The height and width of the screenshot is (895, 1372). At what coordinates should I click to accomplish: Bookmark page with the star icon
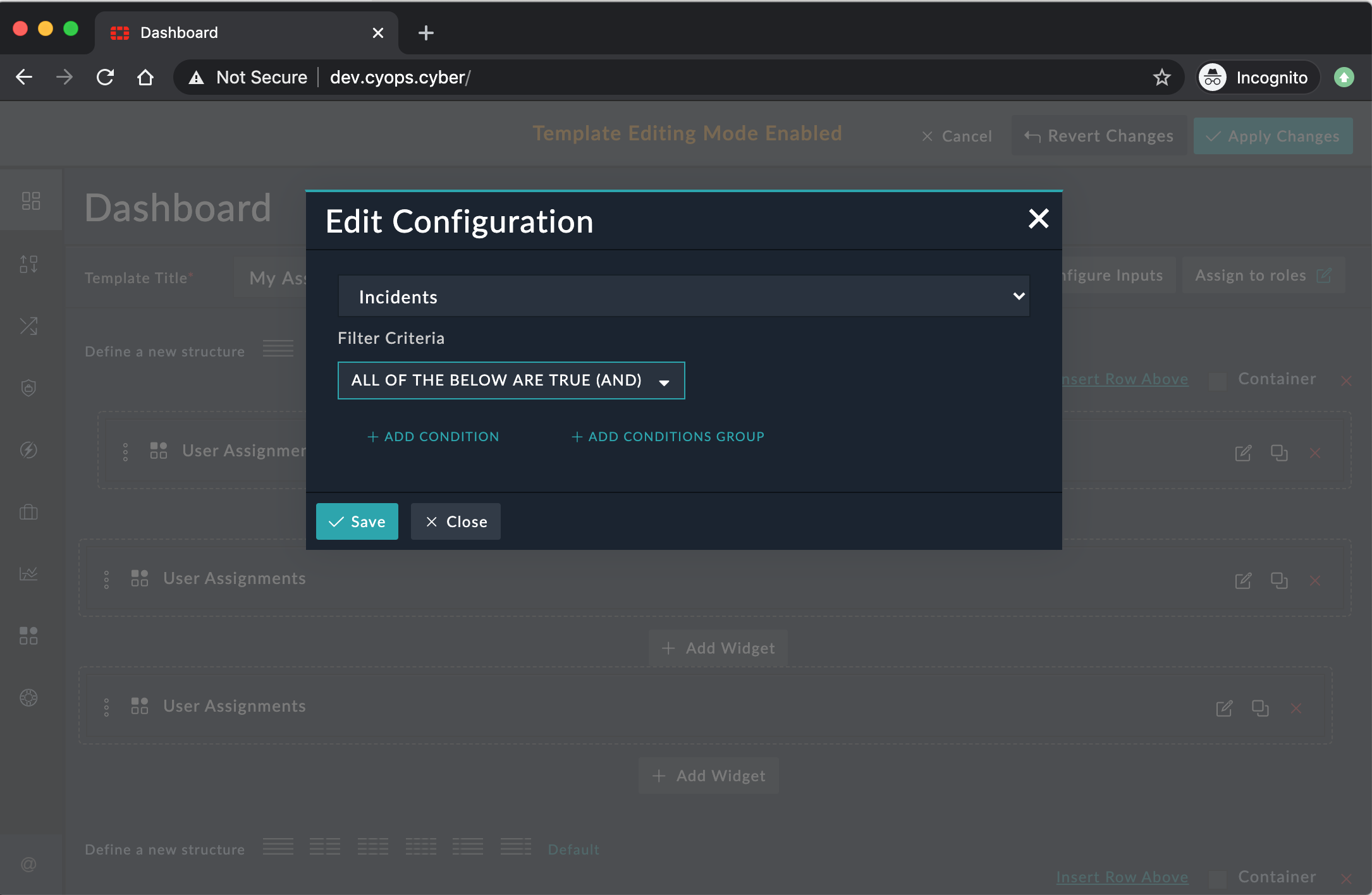tap(1161, 77)
